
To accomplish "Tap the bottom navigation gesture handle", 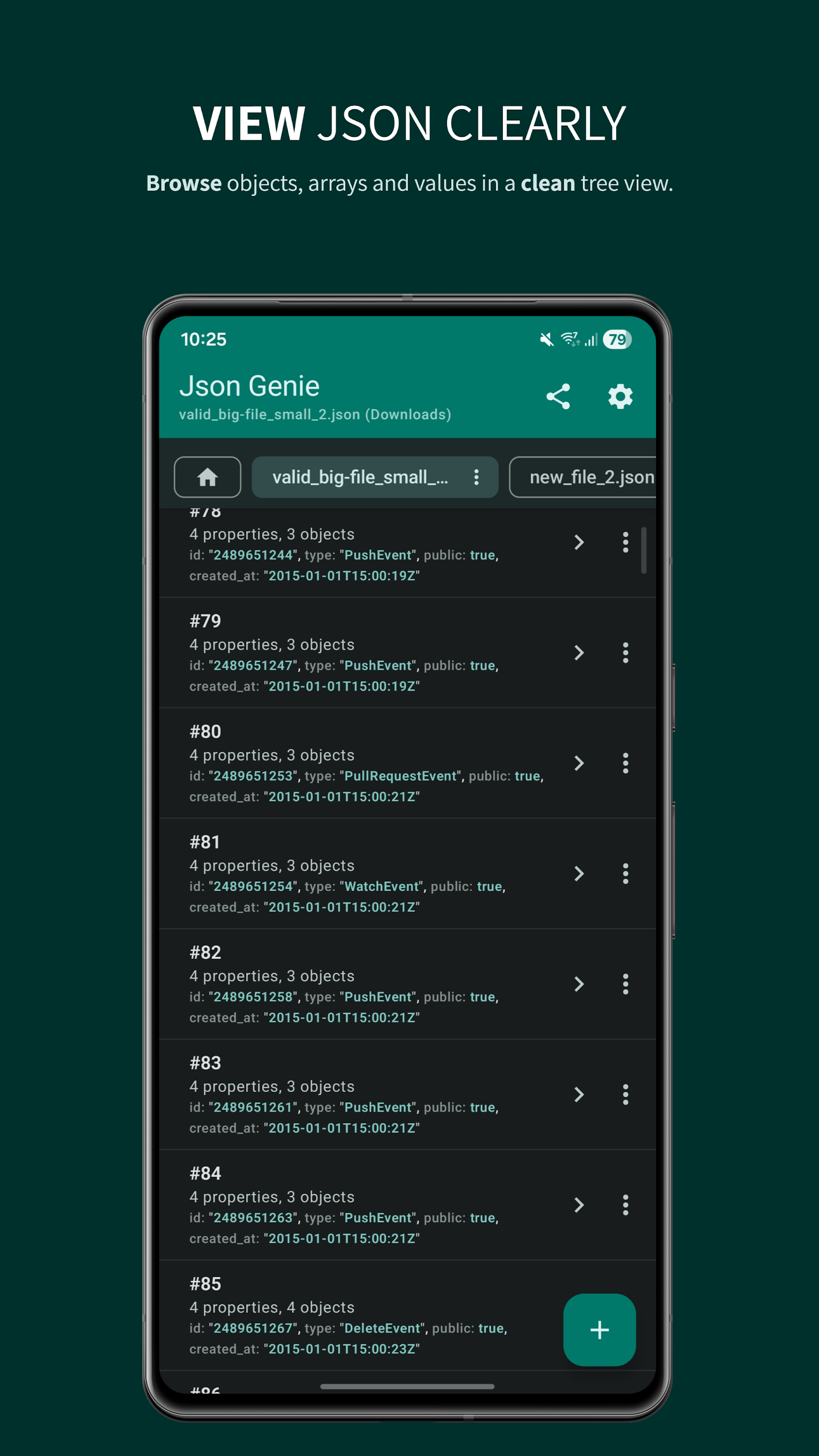I will coord(407,1387).
